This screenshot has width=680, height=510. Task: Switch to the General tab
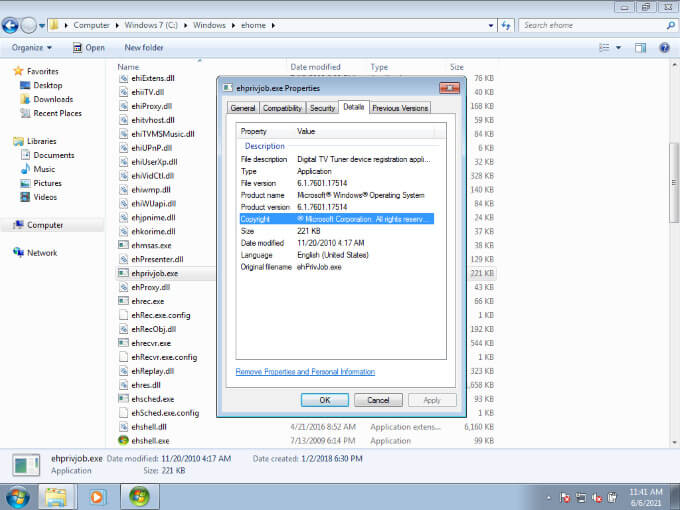pyautogui.click(x=242, y=108)
